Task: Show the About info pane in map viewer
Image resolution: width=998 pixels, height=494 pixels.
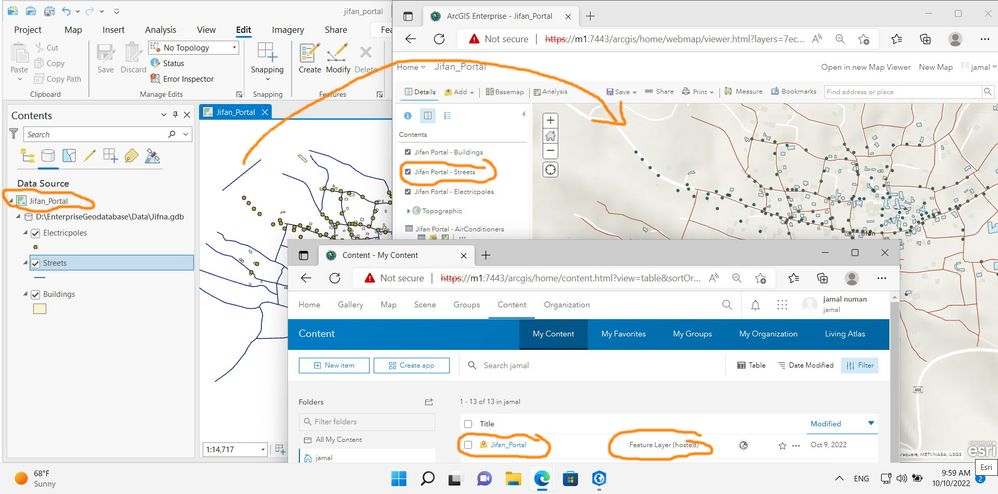Action: click(x=408, y=116)
